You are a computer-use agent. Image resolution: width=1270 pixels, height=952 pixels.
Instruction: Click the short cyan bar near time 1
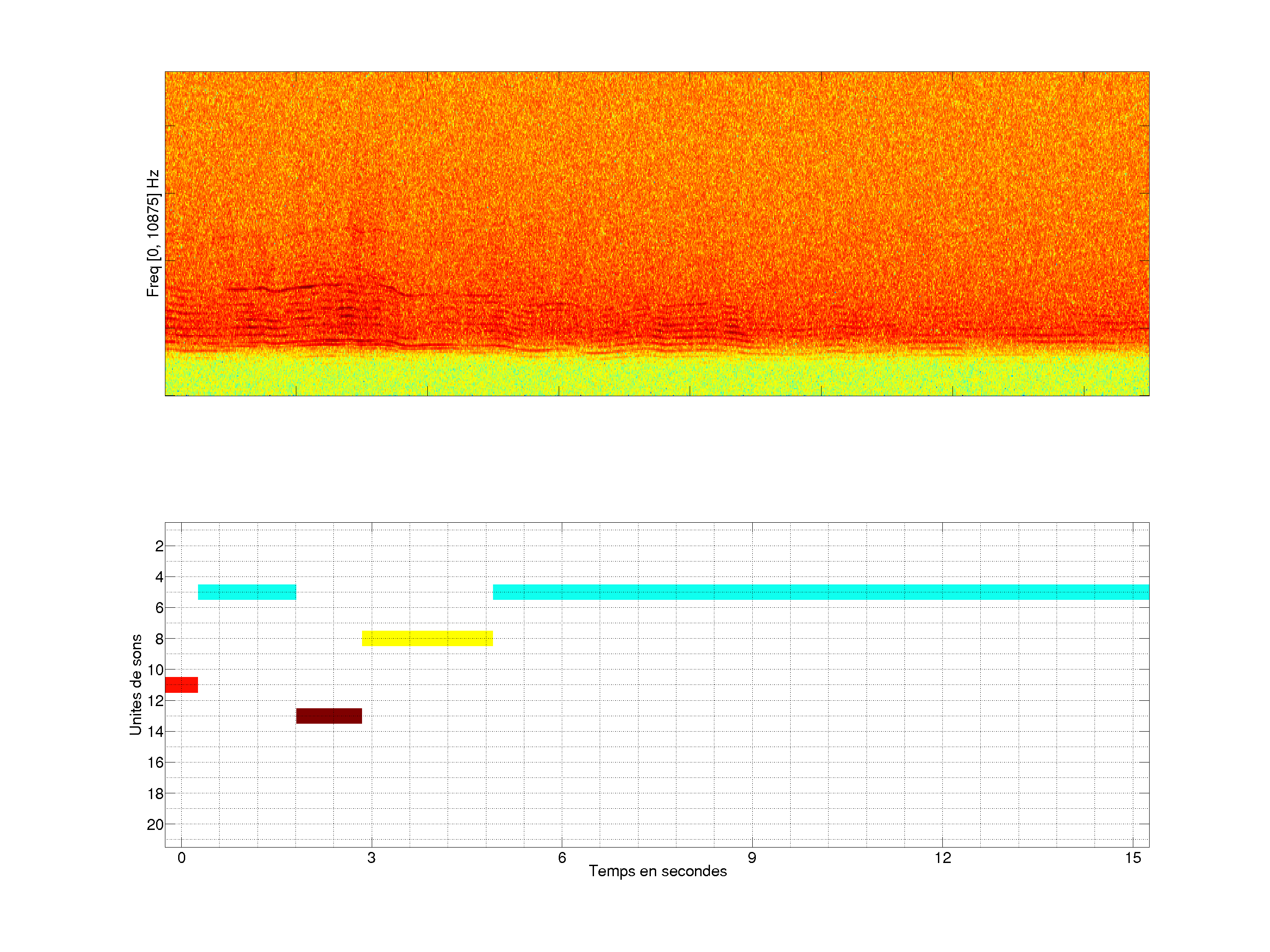[247, 591]
